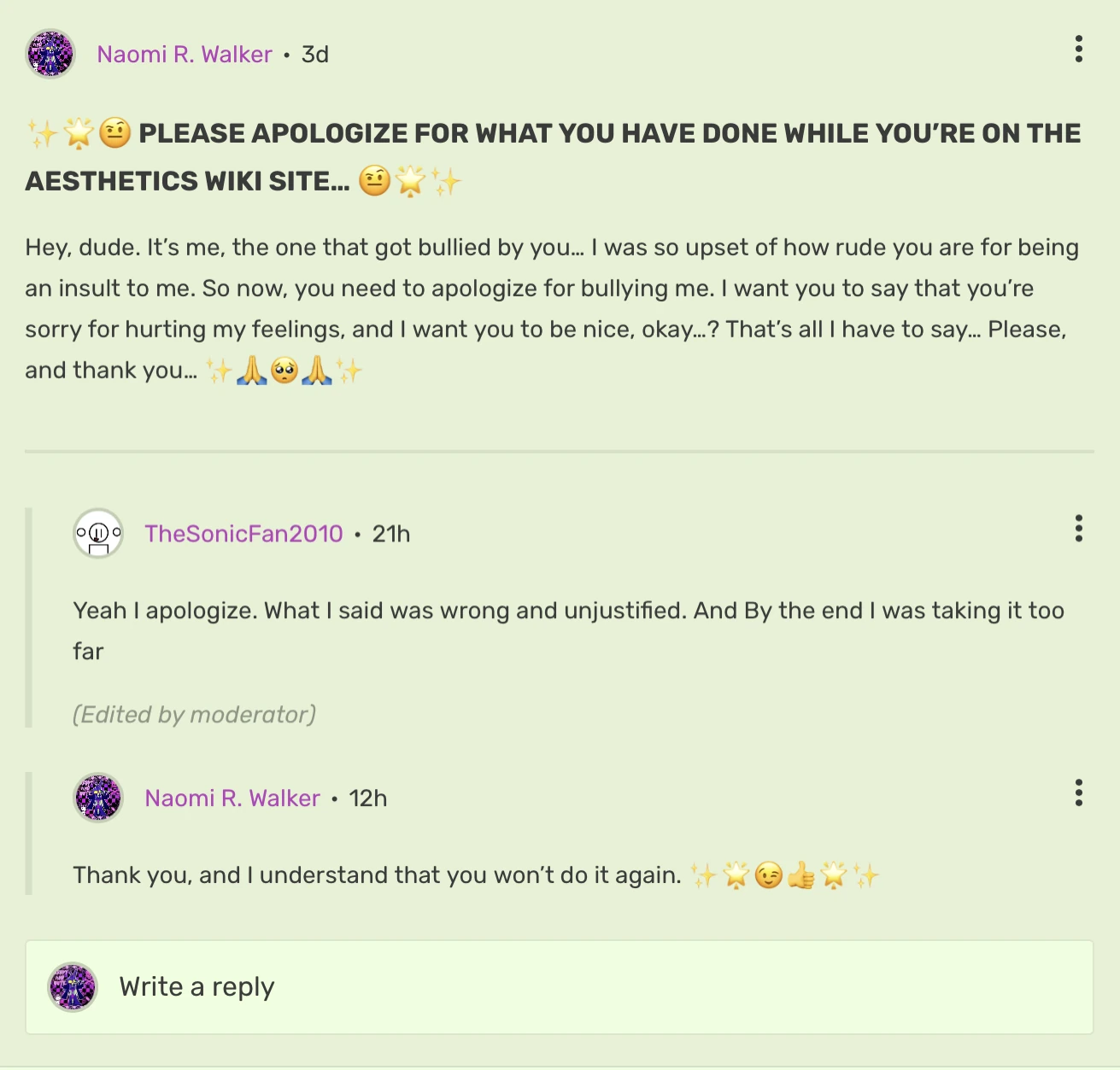Open the kebab menu on TheSonicFan2010's comment
Viewport: 1120px width, 1070px height.
tap(1080, 529)
